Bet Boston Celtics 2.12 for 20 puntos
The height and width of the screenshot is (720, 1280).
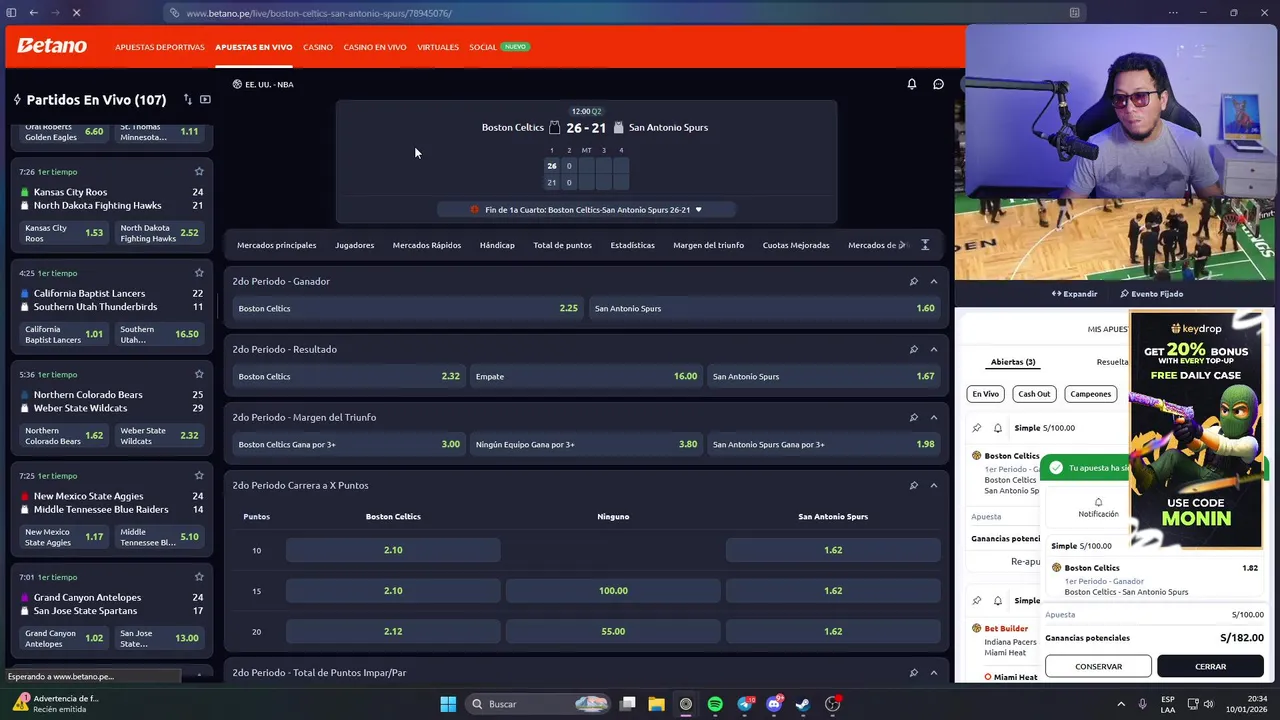(x=393, y=631)
